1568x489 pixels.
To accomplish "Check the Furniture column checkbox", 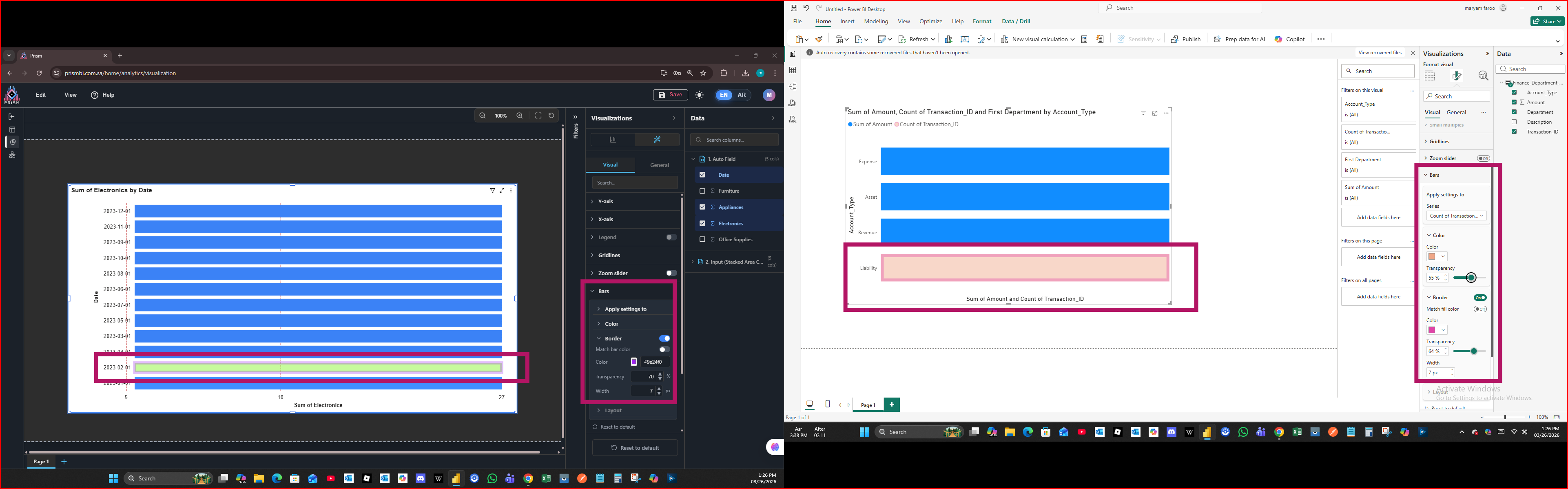I will point(702,191).
